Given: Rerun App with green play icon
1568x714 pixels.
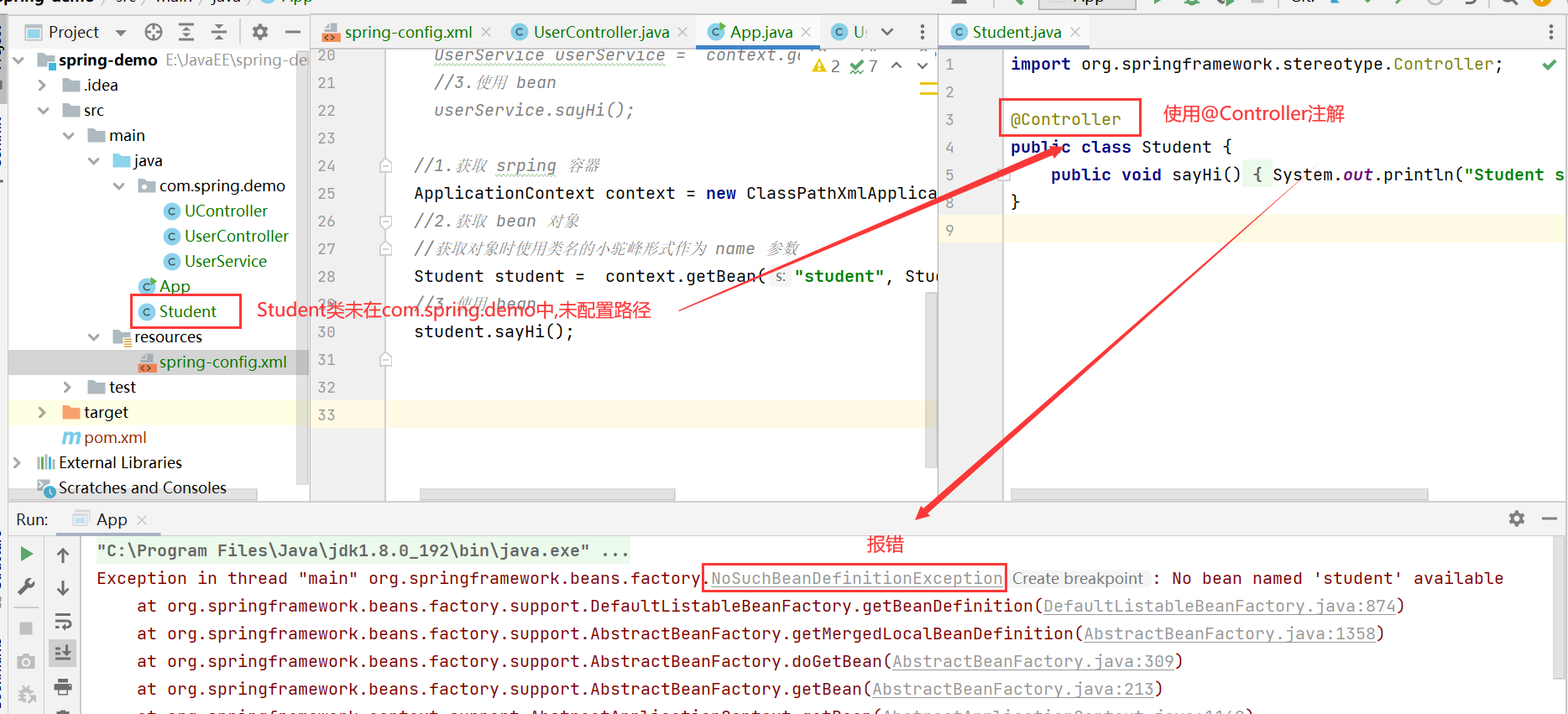Looking at the screenshot, I should tap(26, 554).
